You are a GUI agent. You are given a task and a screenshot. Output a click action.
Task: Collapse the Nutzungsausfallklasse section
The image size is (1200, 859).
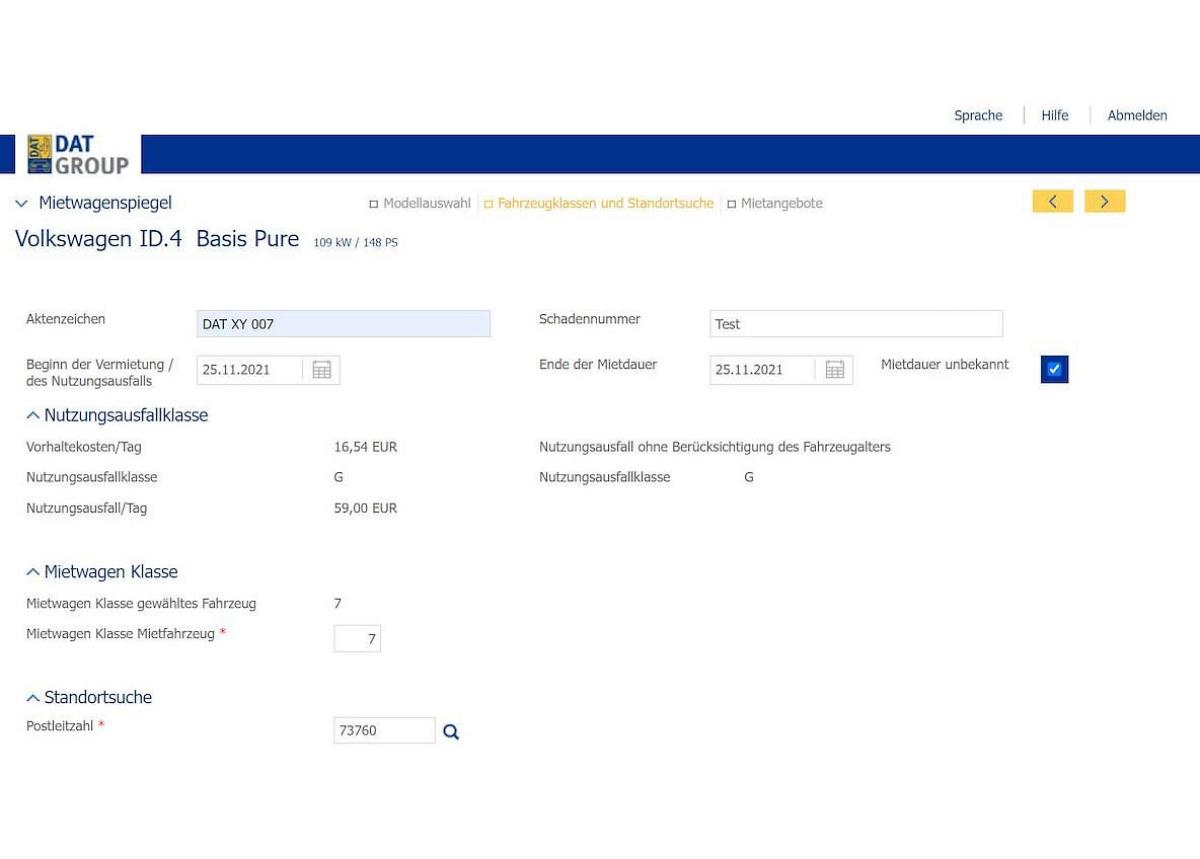pyautogui.click(x=33, y=415)
